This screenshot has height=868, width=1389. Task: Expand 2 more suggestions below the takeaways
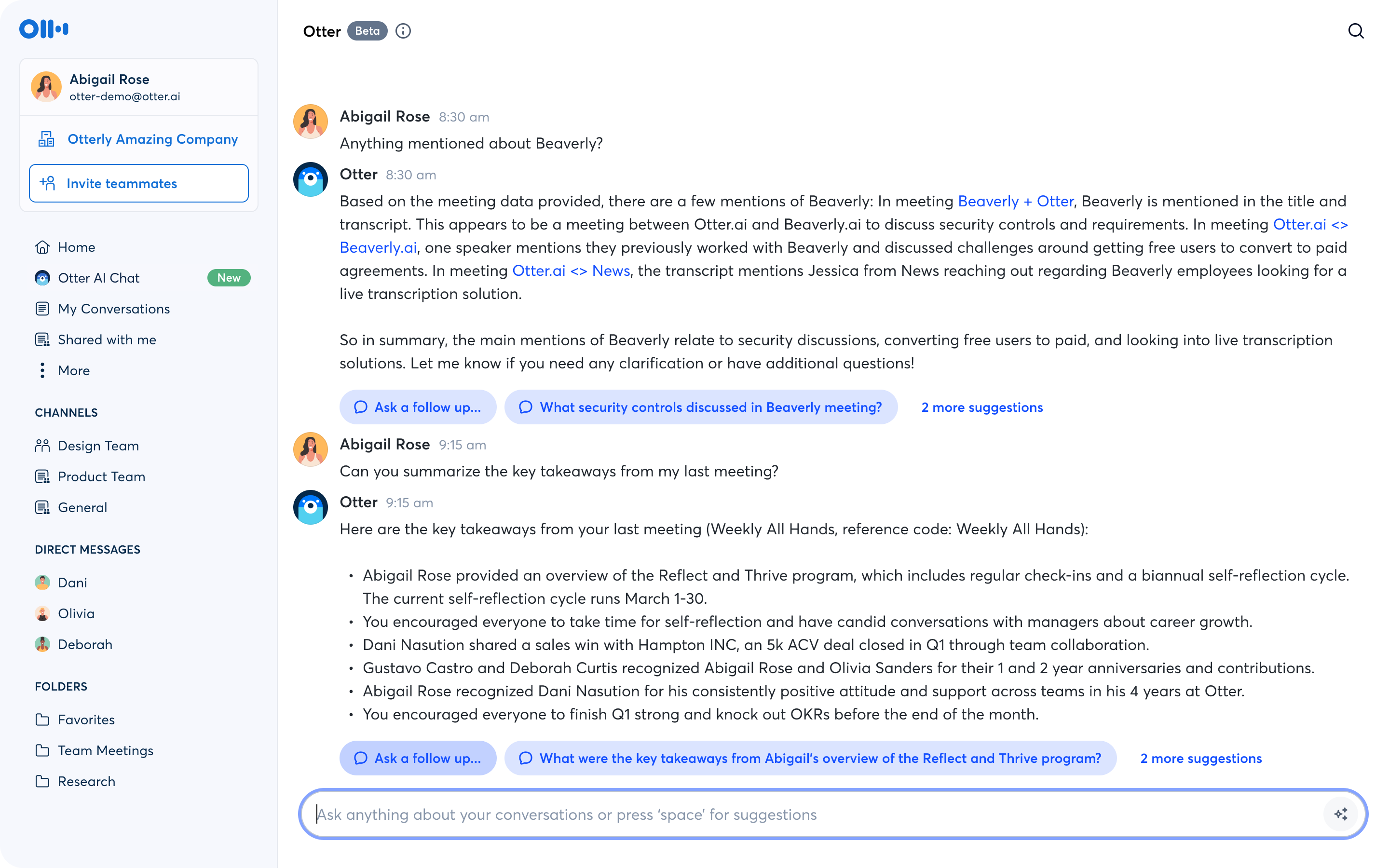[1201, 758]
